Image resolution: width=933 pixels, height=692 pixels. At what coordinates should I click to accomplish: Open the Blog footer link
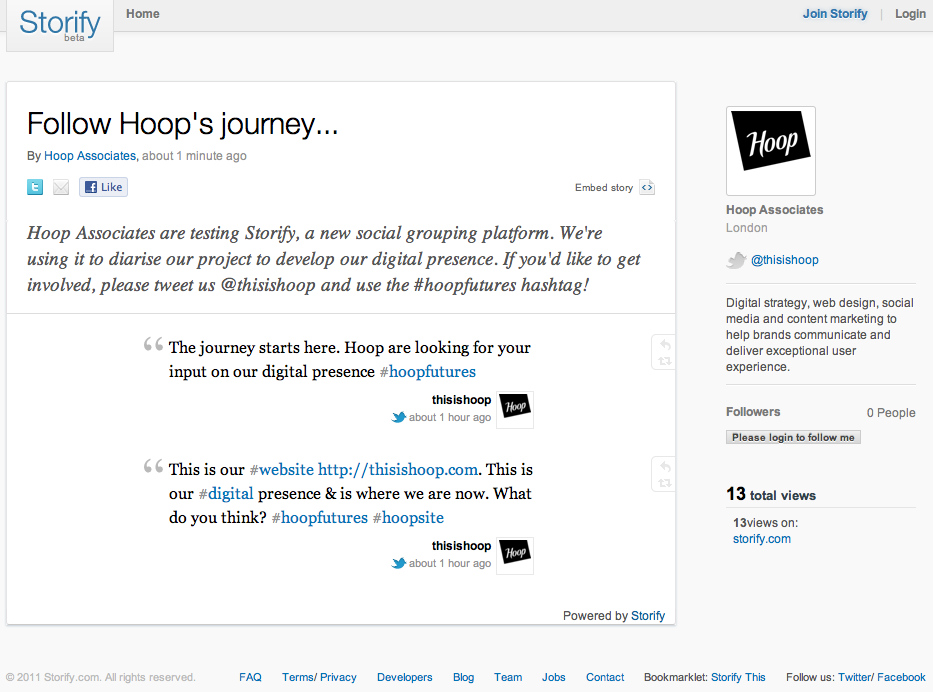click(x=464, y=677)
